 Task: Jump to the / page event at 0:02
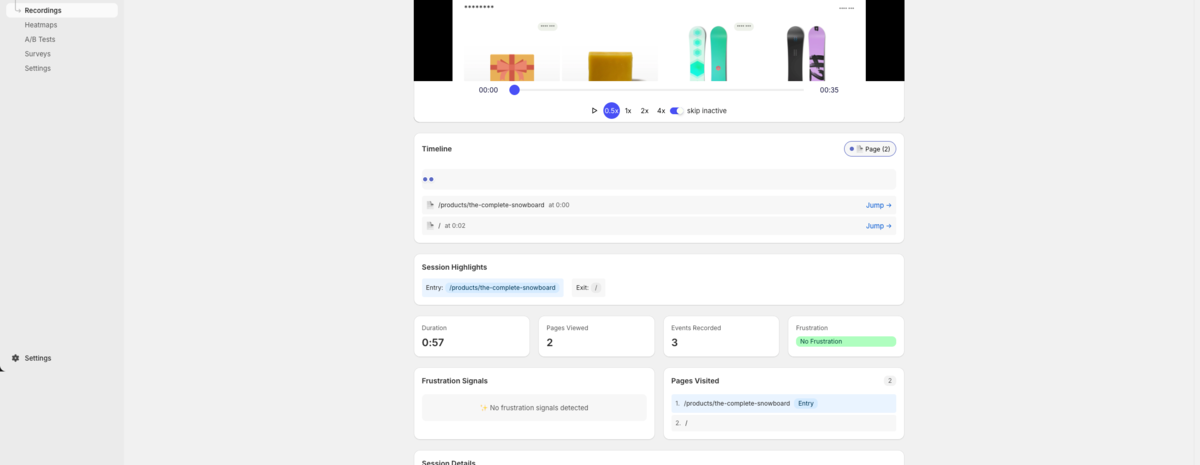(x=878, y=226)
